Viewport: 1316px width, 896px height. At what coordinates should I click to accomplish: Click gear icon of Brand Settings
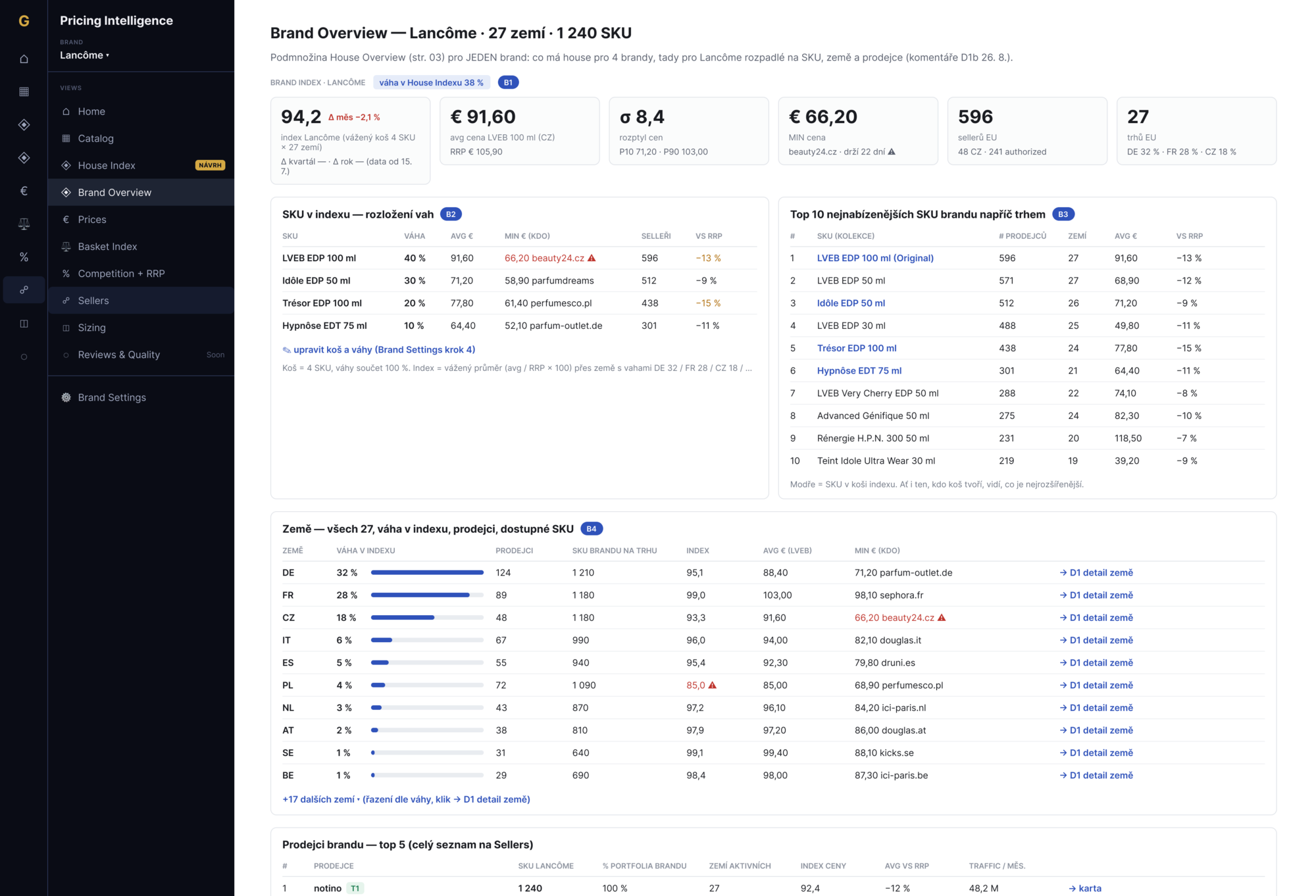coord(66,397)
